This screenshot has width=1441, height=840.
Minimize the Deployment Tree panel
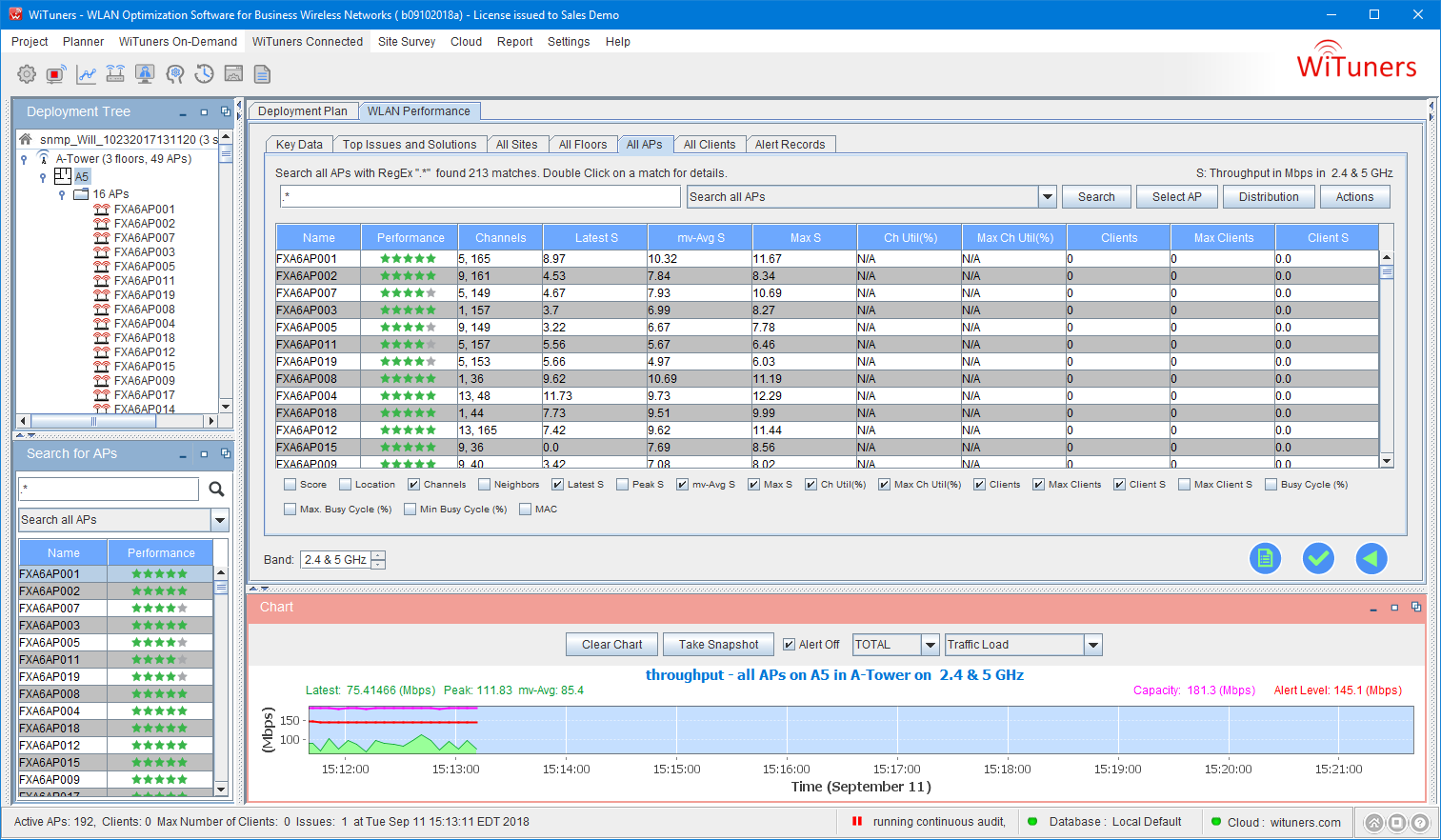(183, 112)
